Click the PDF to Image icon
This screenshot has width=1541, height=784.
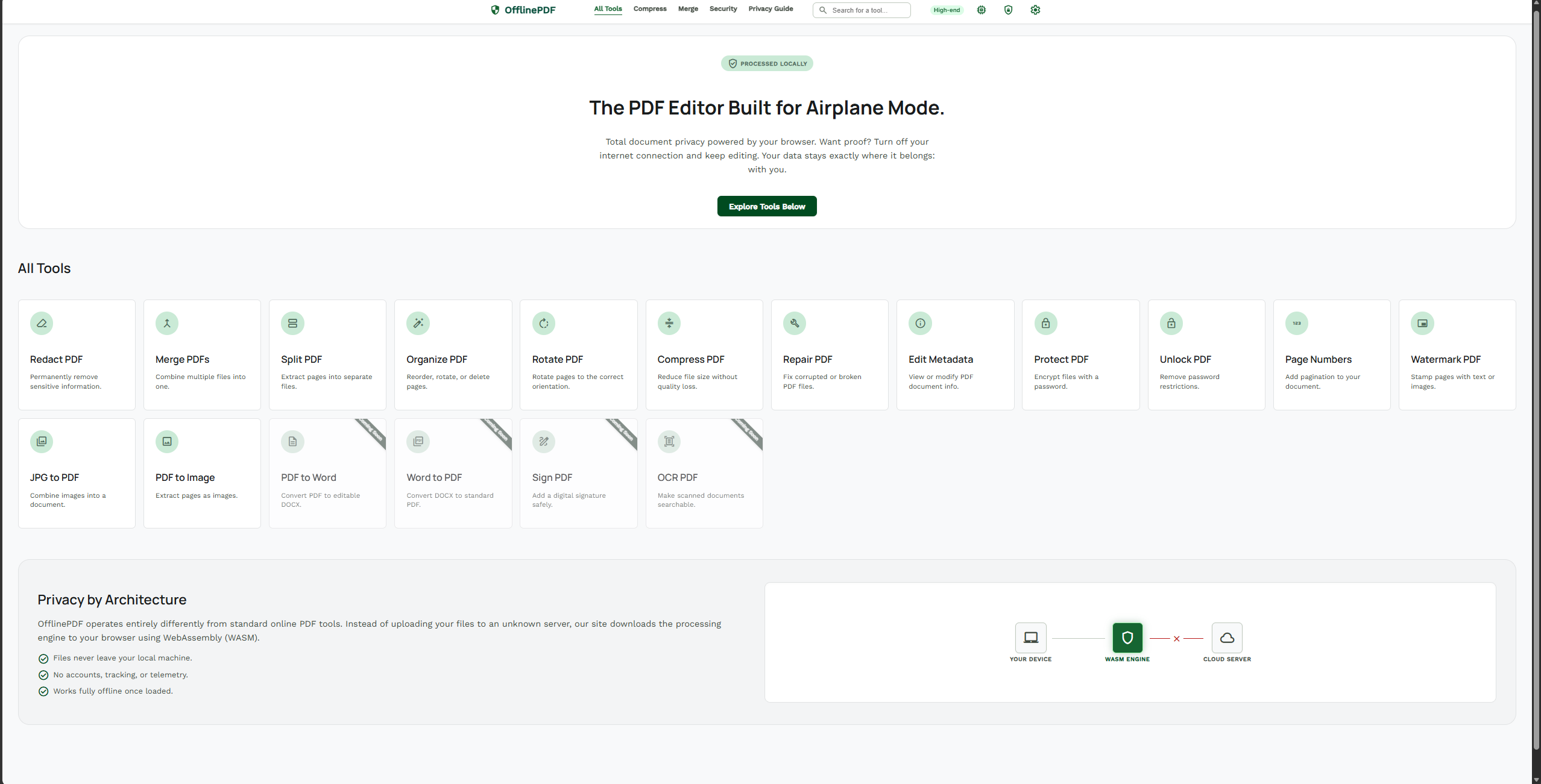click(x=167, y=442)
